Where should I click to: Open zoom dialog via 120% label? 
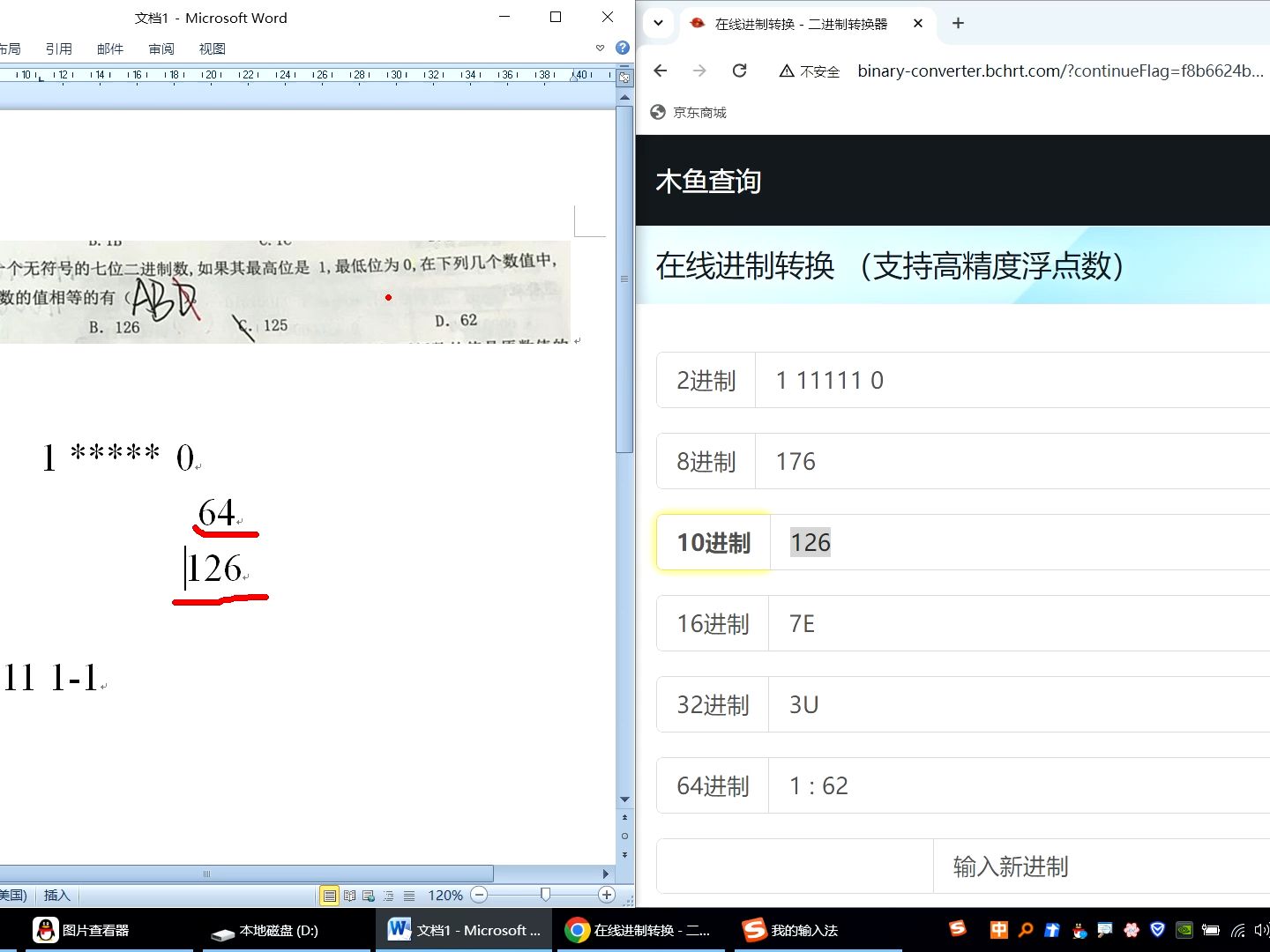coord(445,896)
